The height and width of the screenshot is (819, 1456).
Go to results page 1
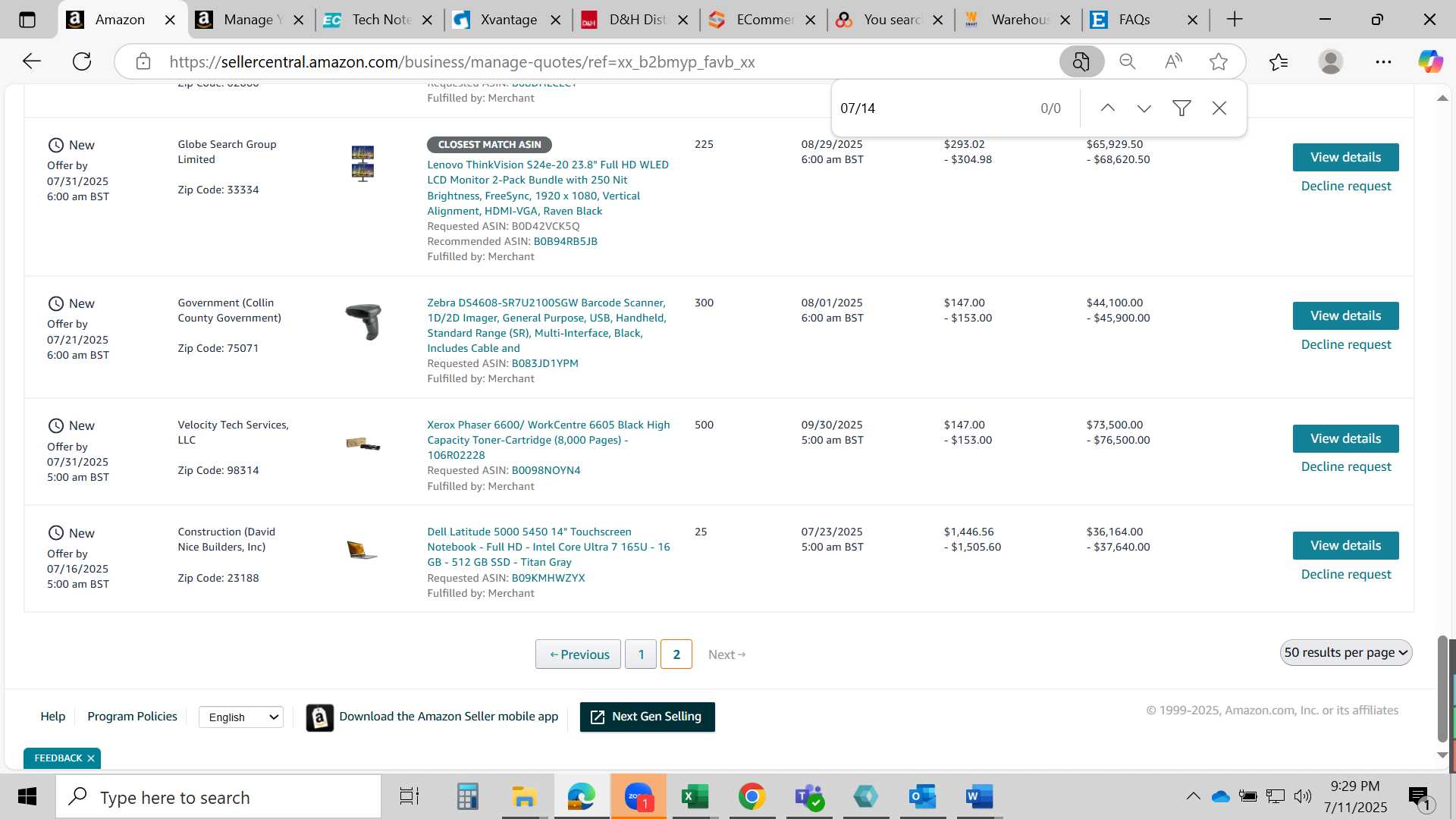tap(641, 655)
